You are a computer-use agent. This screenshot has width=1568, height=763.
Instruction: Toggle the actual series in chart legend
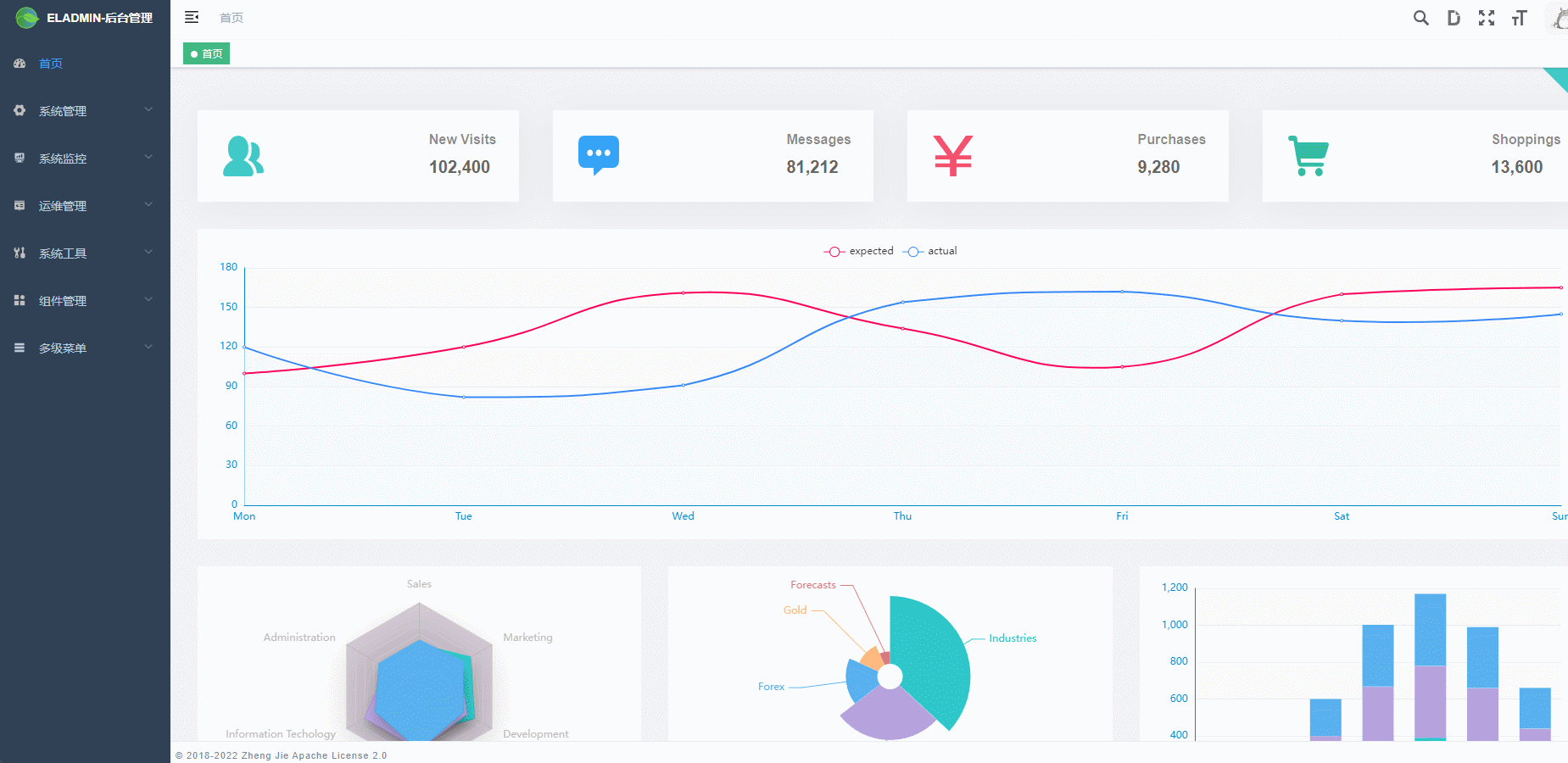pyautogui.click(x=930, y=251)
